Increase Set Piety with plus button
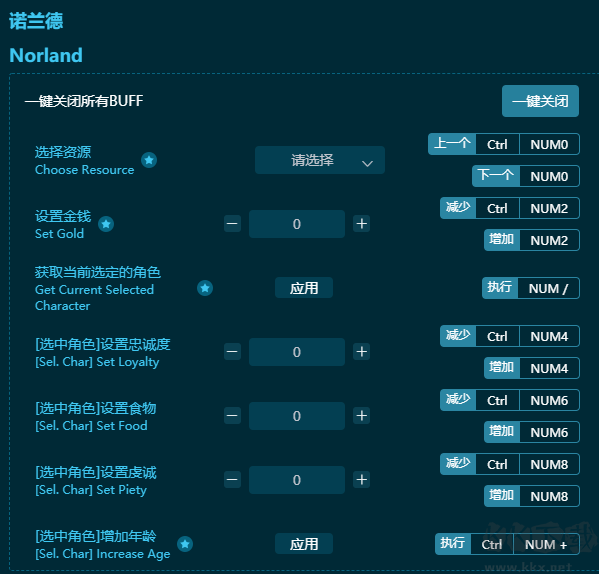Image resolution: width=599 pixels, height=574 pixels. click(361, 480)
